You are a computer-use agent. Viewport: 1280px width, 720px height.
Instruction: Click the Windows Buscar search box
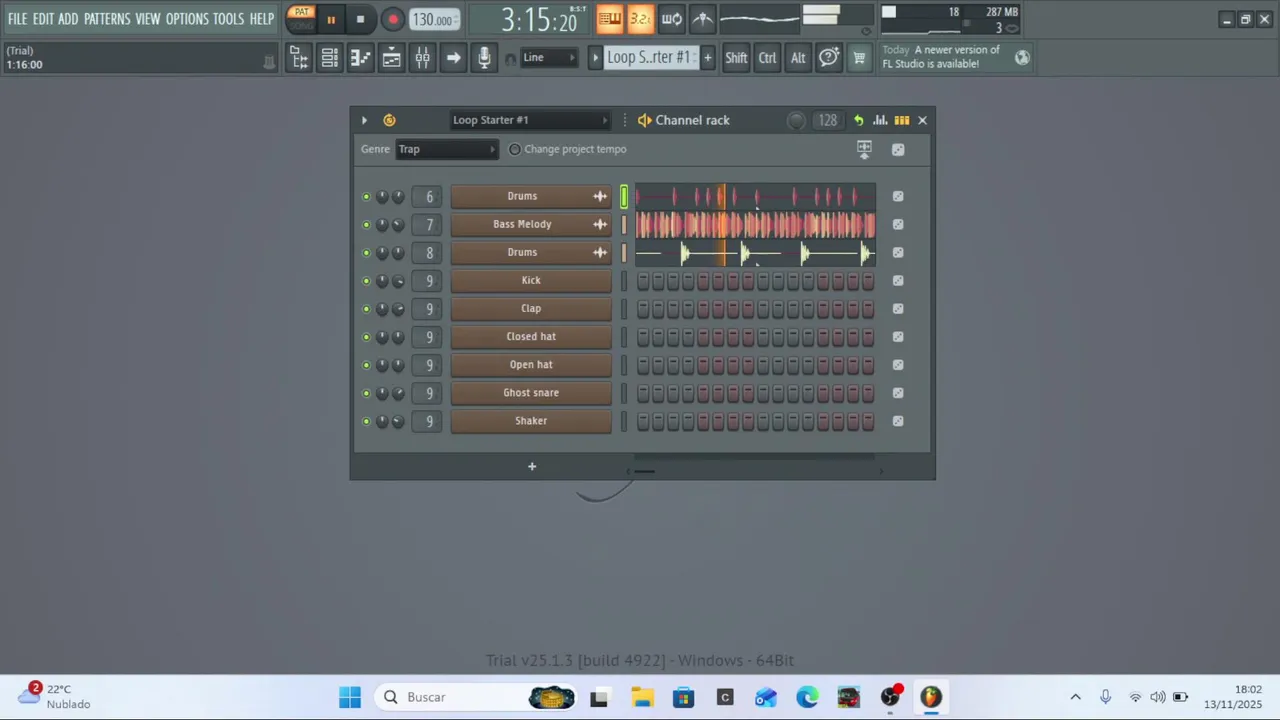[475, 697]
